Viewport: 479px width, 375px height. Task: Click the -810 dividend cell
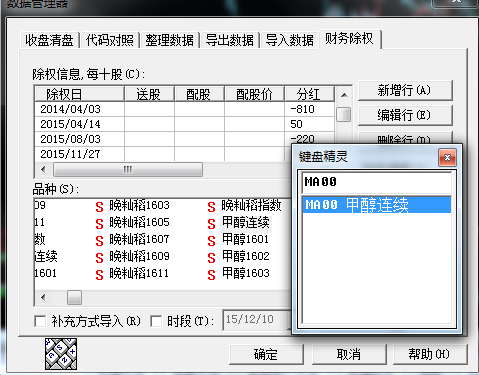coord(309,109)
